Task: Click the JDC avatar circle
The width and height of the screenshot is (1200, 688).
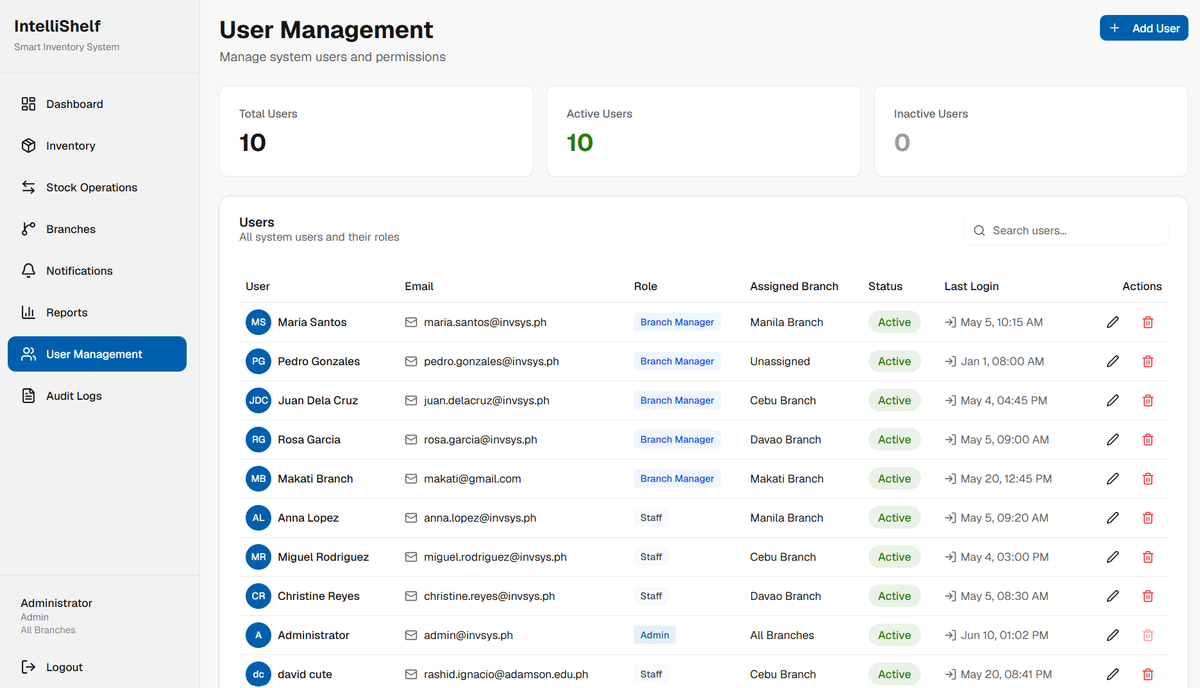Action: 258,400
